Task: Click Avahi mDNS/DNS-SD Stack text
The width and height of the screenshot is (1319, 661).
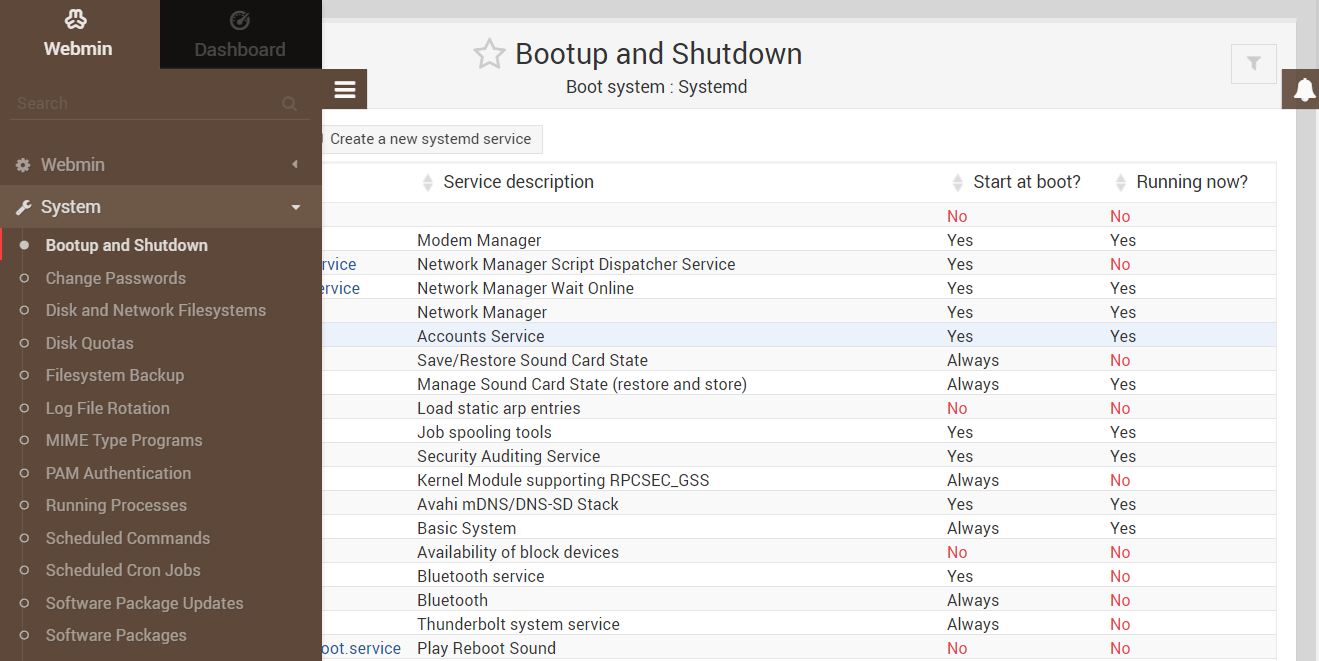Action: point(518,504)
